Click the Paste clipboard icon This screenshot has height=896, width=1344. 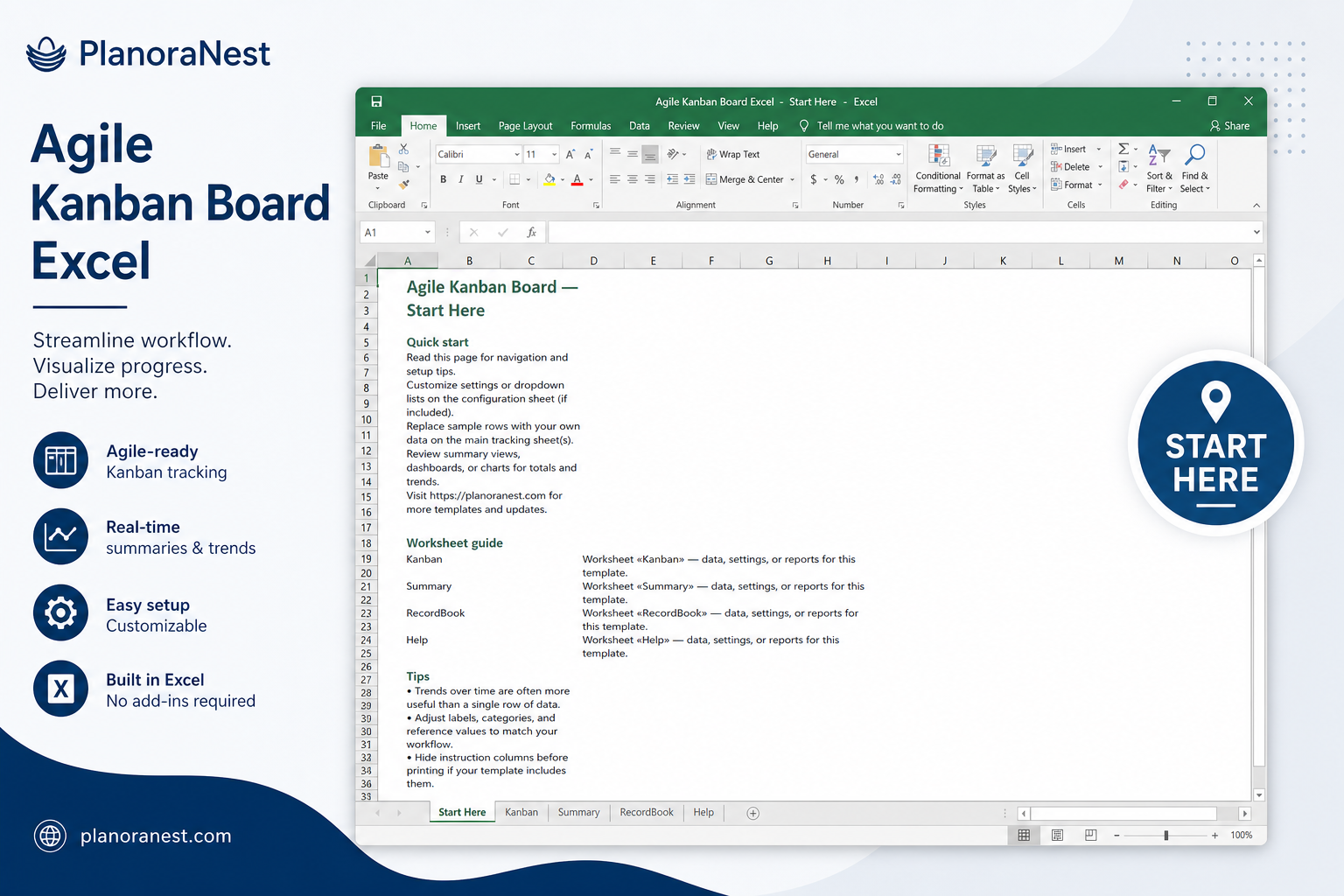(379, 157)
